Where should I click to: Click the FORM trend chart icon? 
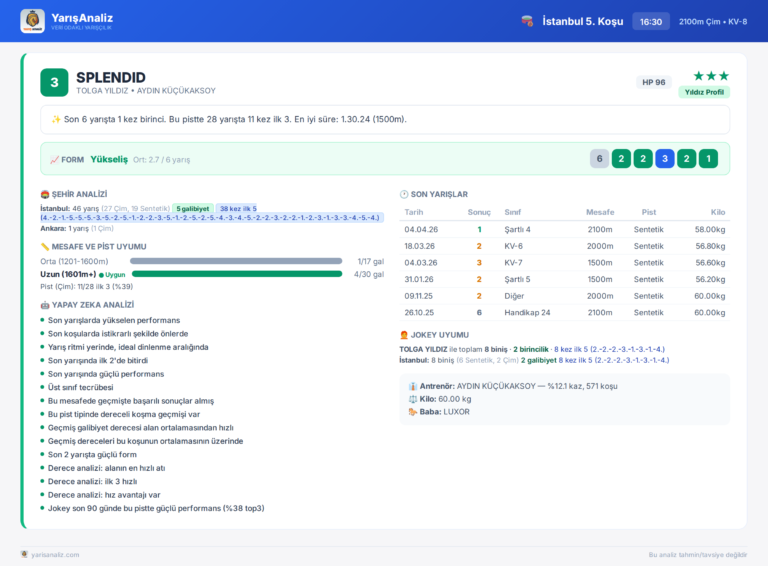click(x=54, y=160)
